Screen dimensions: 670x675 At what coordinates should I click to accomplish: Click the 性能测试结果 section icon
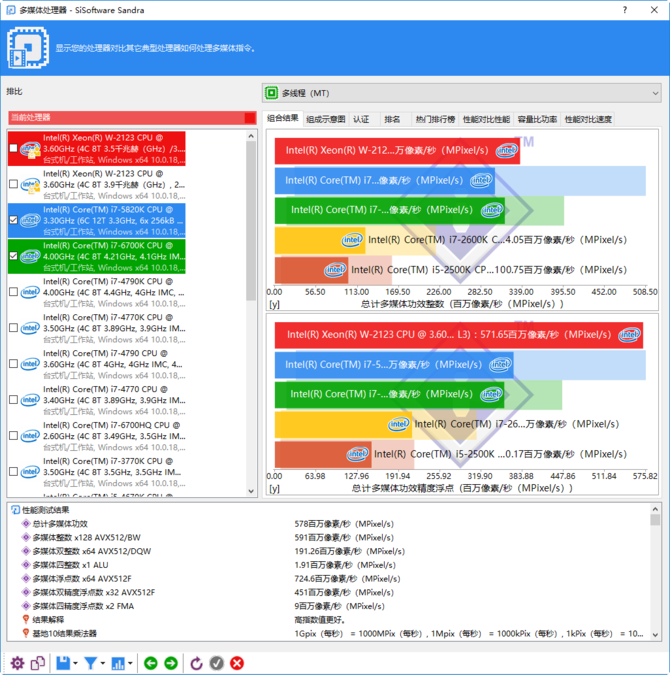(x=15, y=510)
